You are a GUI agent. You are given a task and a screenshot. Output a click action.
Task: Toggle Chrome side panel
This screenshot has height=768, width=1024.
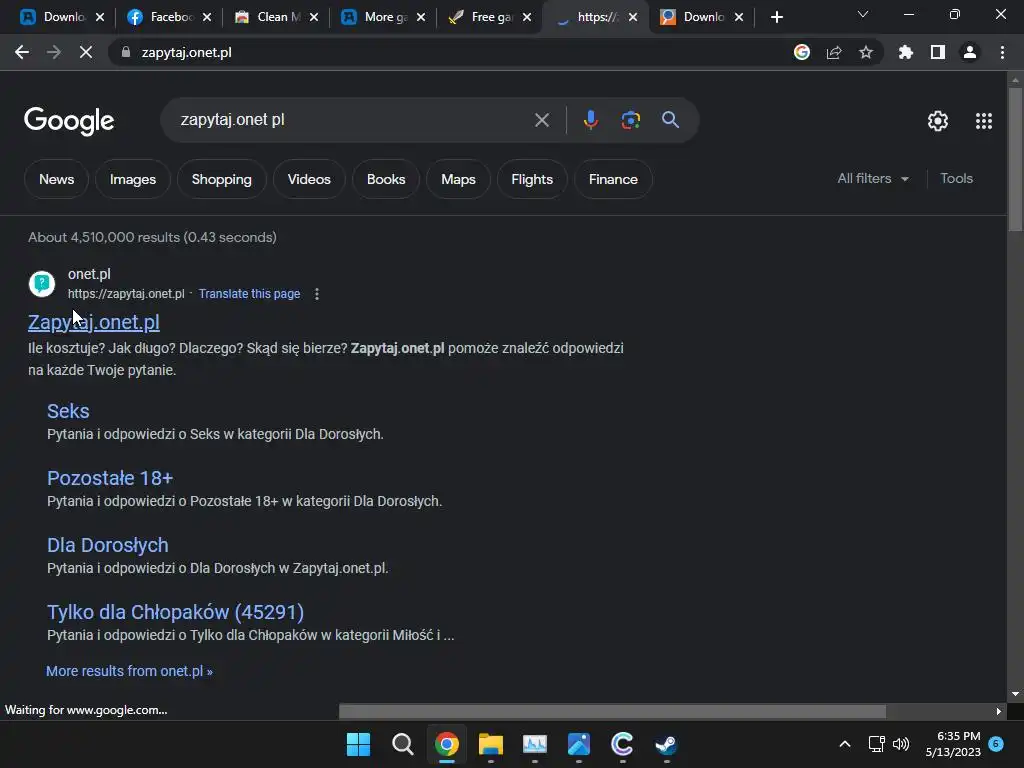point(938,52)
